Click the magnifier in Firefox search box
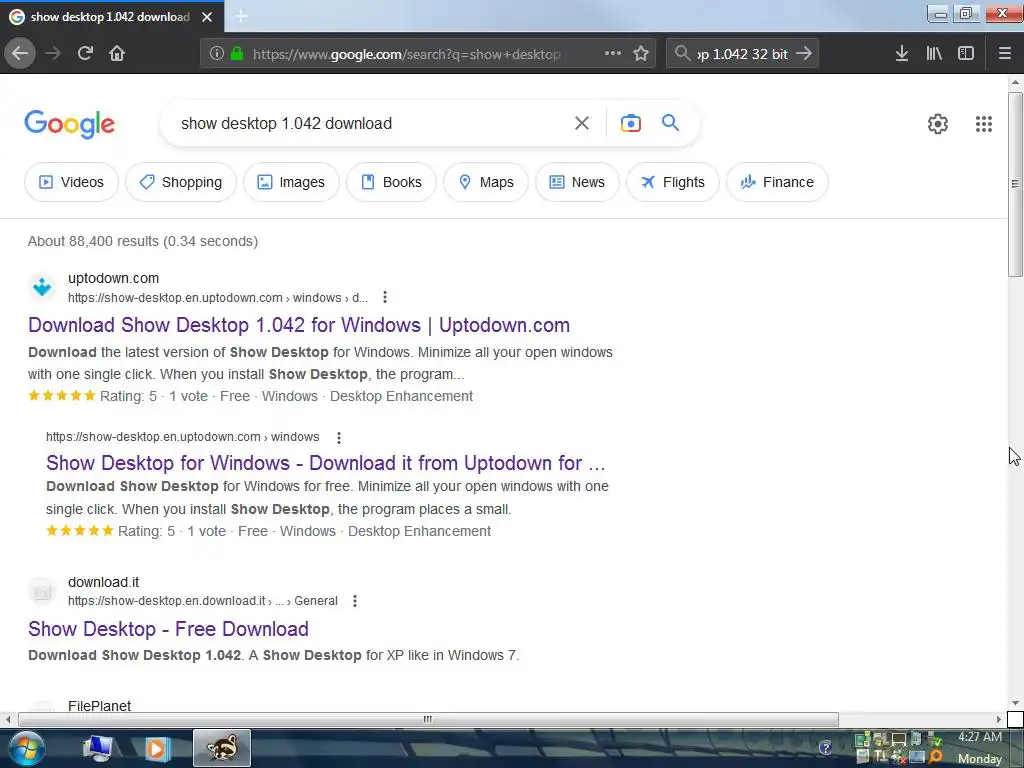The width and height of the screenshot is (1024, 768). (682, 54)
